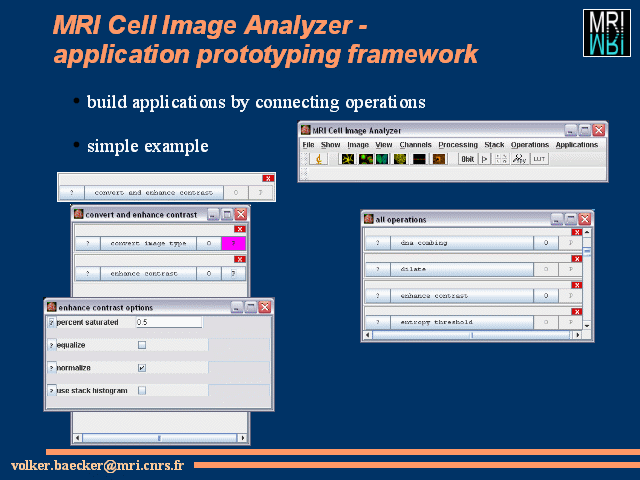Open the Show menu
This screenshot has height=480, width=640.
[x=330, y=144]
